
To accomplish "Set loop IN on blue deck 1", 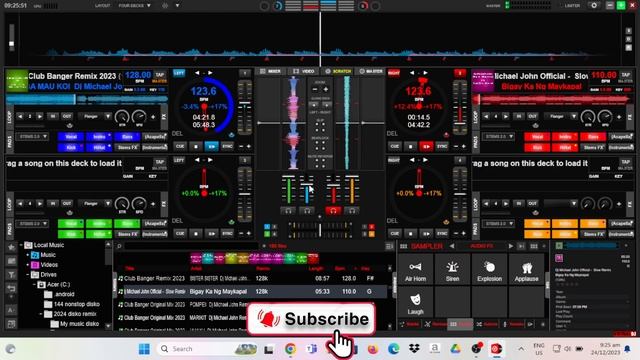I will [53, 116].
